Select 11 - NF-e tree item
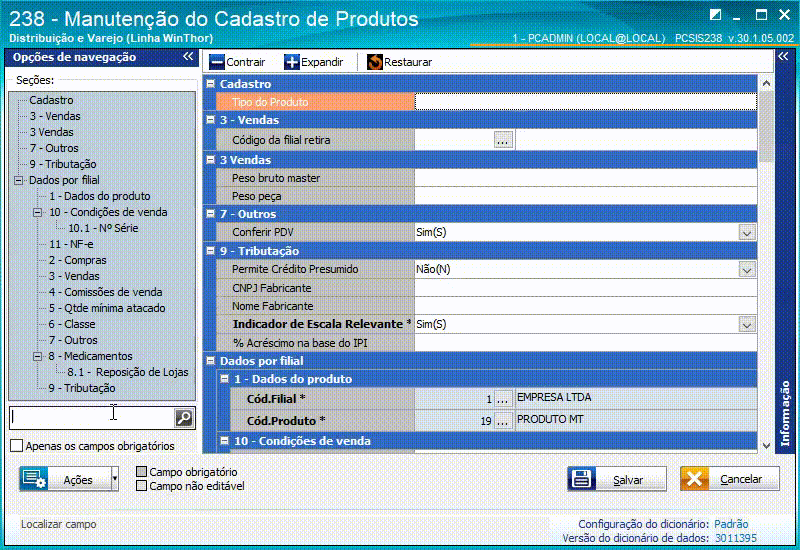This screenshot has height=550, width=800. pyautogui.click(x=71, y=244)
